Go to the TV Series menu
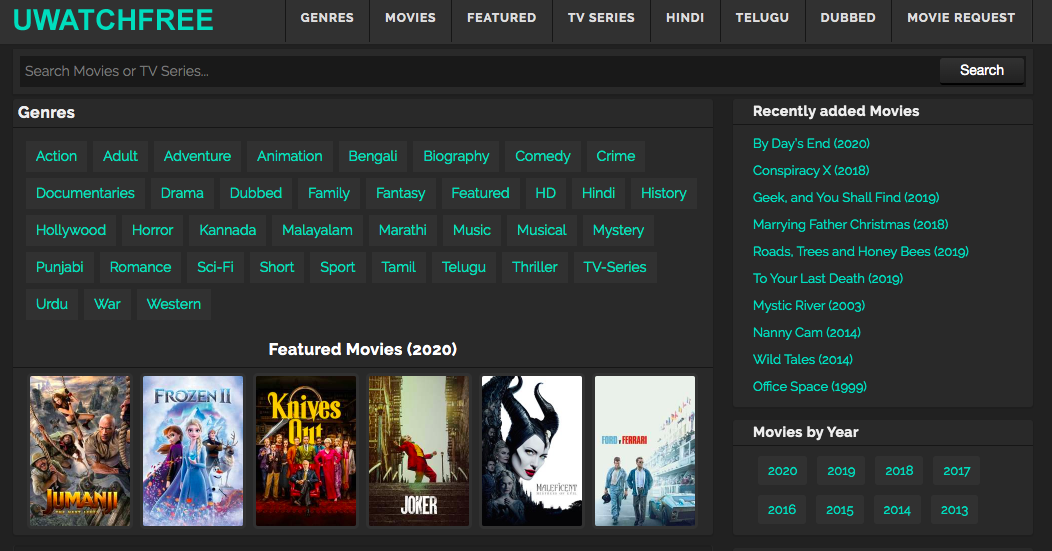 tap(601, 18)
